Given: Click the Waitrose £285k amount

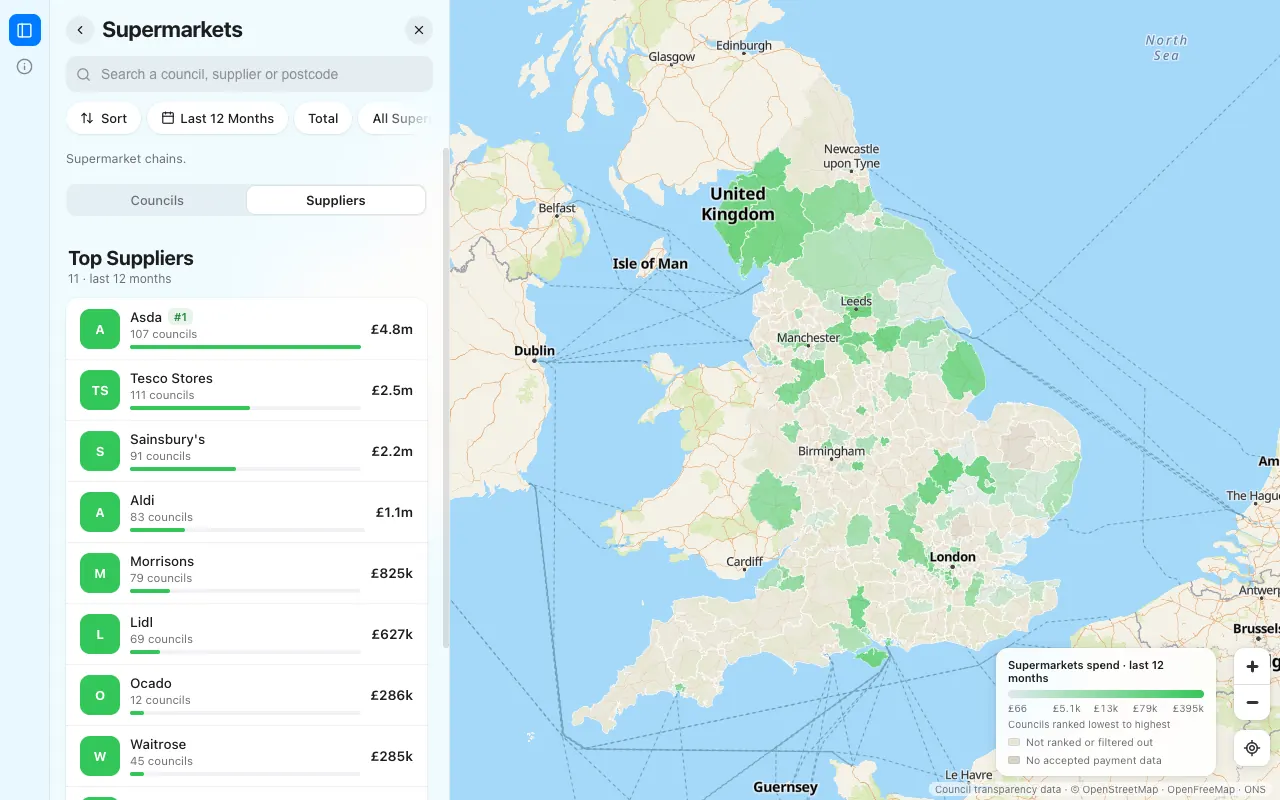Looking at the screenshot, I should [392, 756].
